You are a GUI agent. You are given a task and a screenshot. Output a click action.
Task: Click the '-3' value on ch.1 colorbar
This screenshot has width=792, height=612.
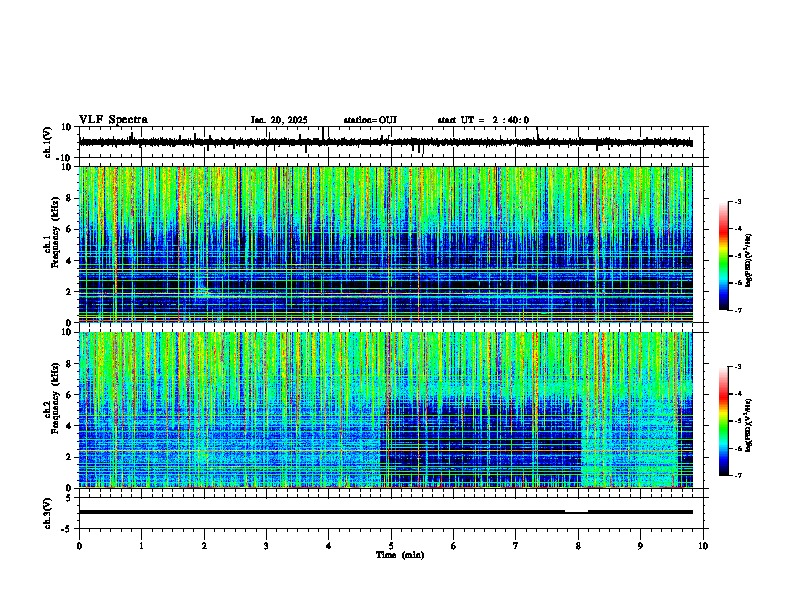pos(737,201)
